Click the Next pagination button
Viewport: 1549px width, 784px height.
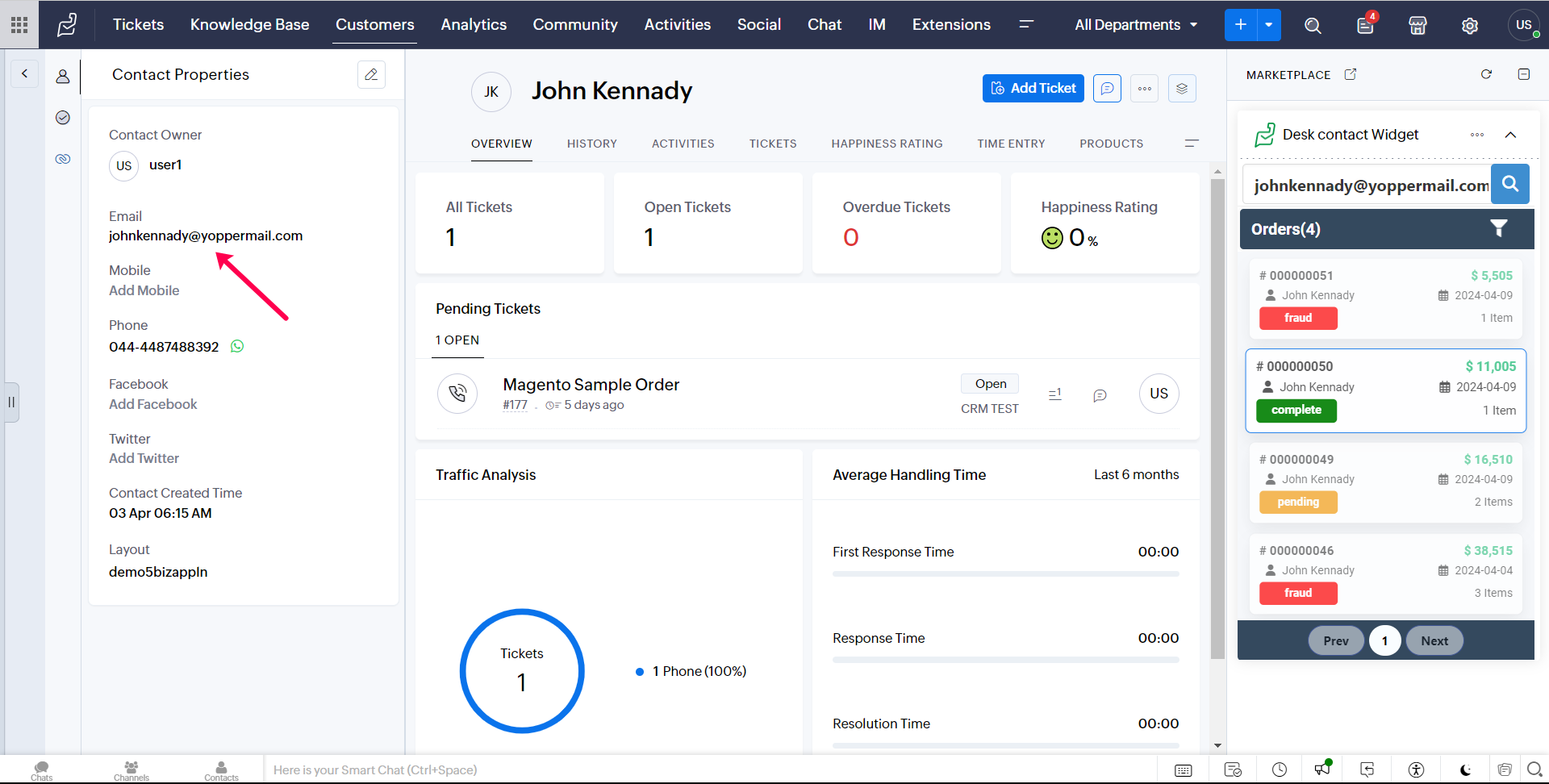coord(1434,640)
